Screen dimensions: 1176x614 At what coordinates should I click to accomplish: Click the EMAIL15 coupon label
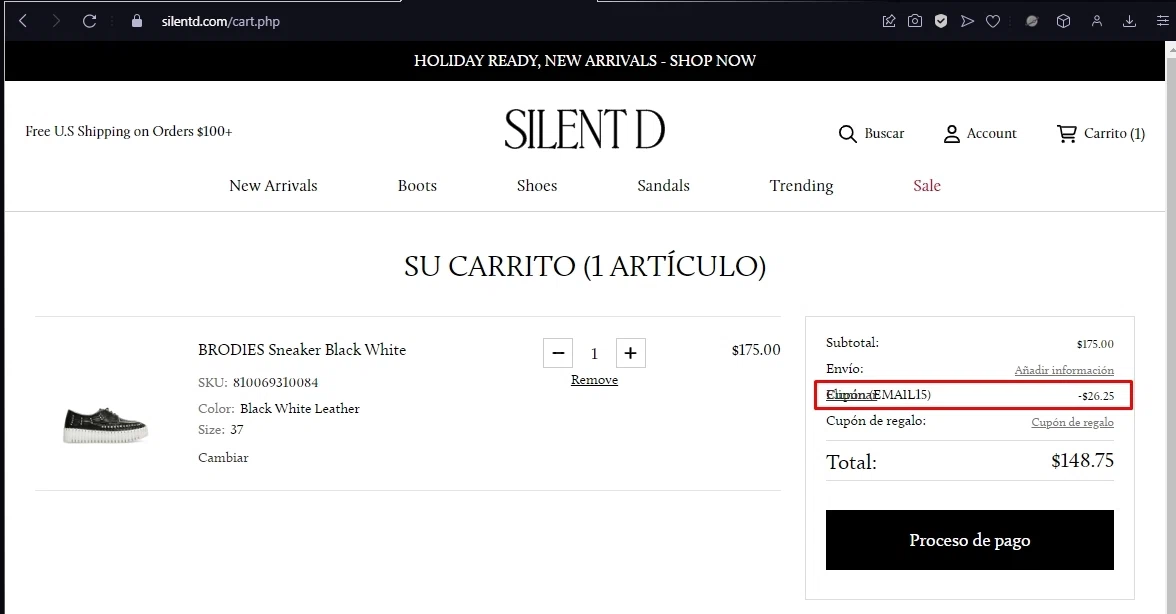click(900, 394)
